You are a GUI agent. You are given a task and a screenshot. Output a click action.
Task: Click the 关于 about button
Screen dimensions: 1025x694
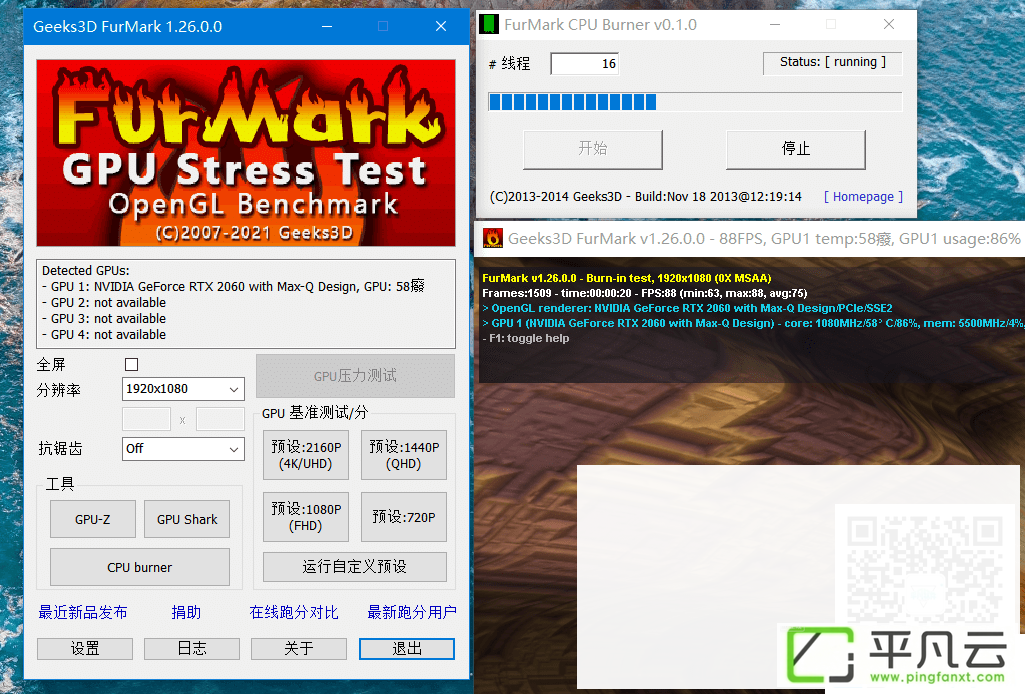point(299,648)
